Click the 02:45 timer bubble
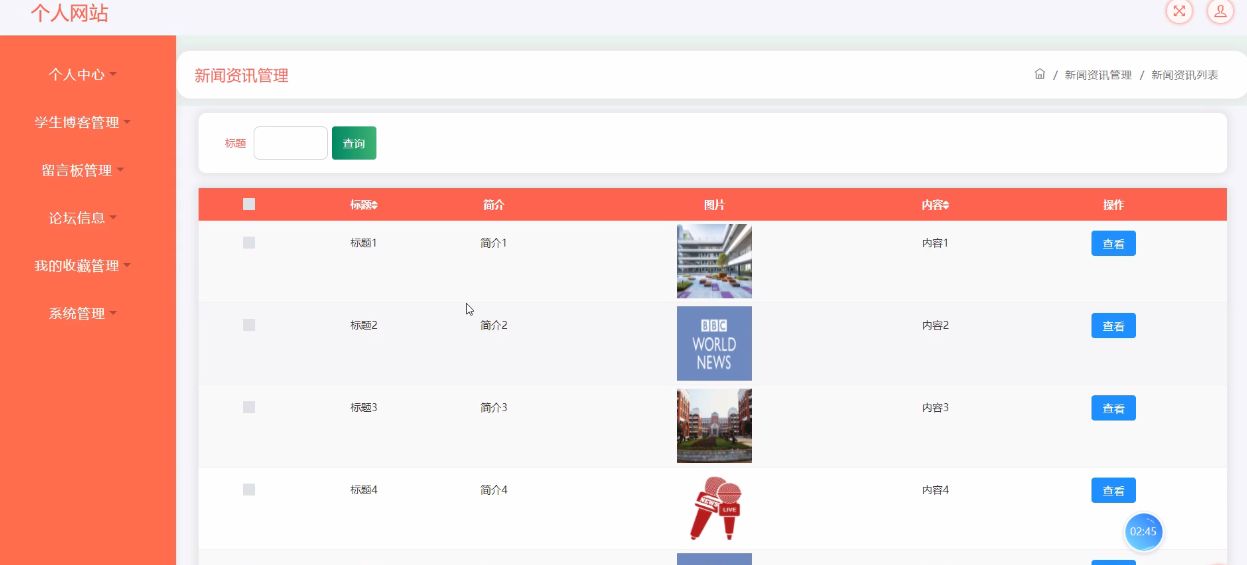 coord(1143,532)
